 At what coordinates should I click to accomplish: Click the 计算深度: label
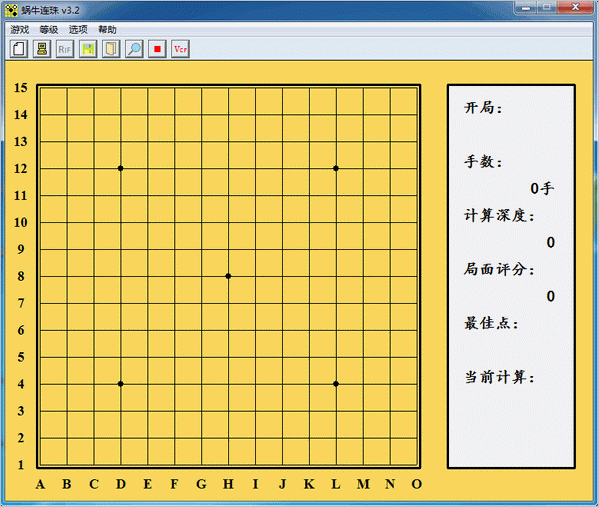coord(499,215)
